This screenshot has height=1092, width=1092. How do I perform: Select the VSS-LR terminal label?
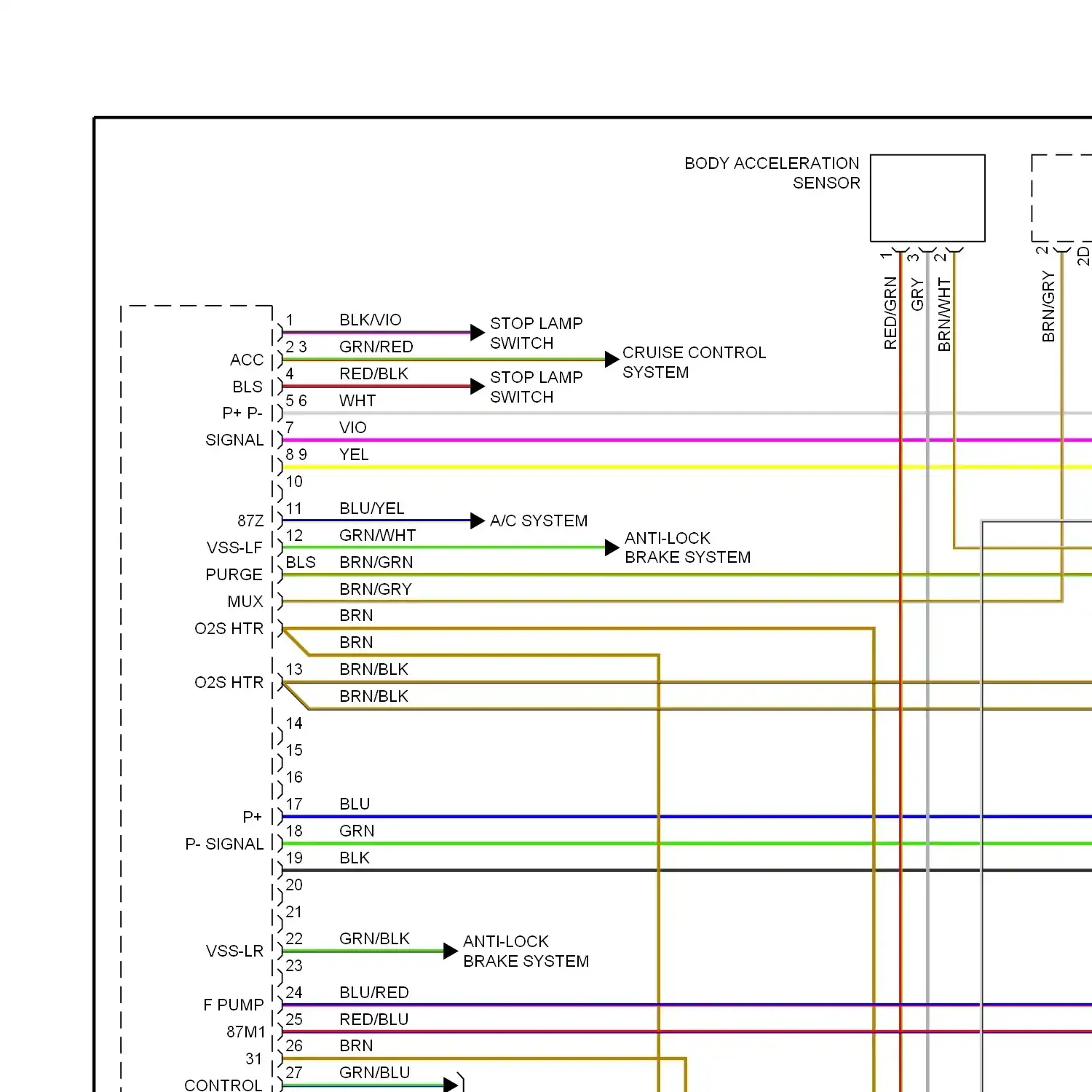(234, 951)
